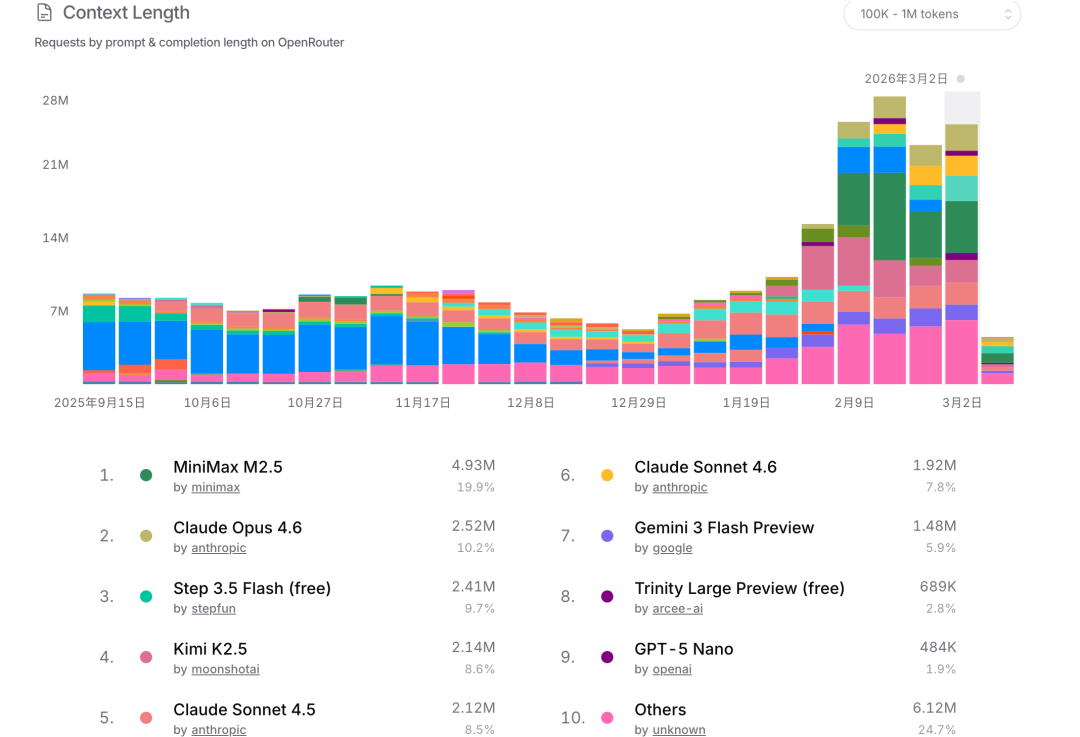
Task: Open the arcee-ai author link
Action: [x=678, y=609]
